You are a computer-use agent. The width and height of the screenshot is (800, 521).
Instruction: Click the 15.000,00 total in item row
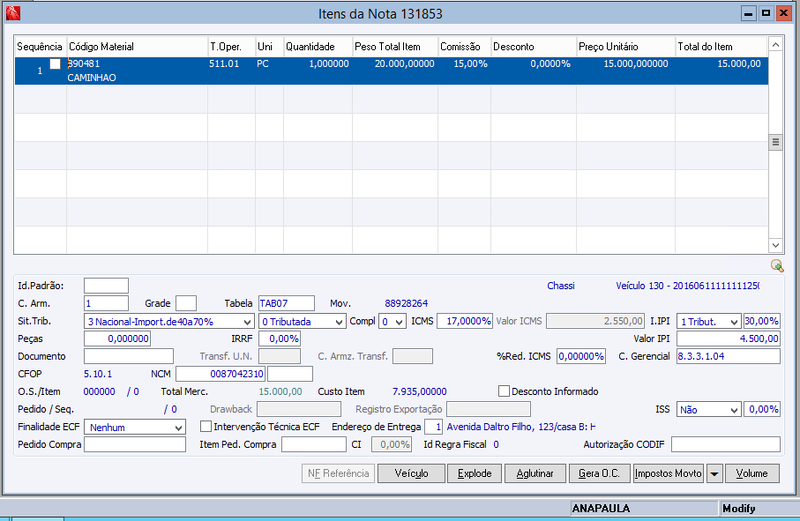[739, 64]
